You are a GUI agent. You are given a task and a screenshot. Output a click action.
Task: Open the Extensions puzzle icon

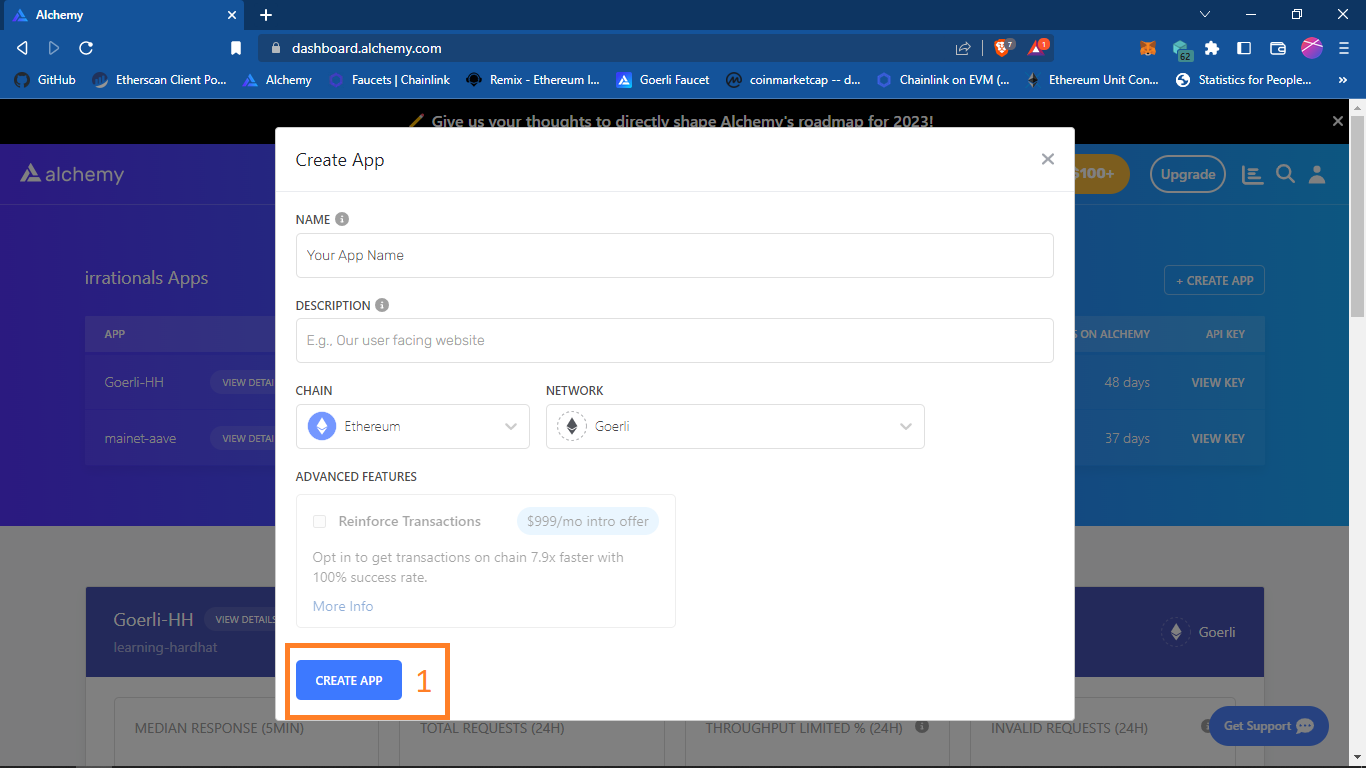[x=1212, y=48]
